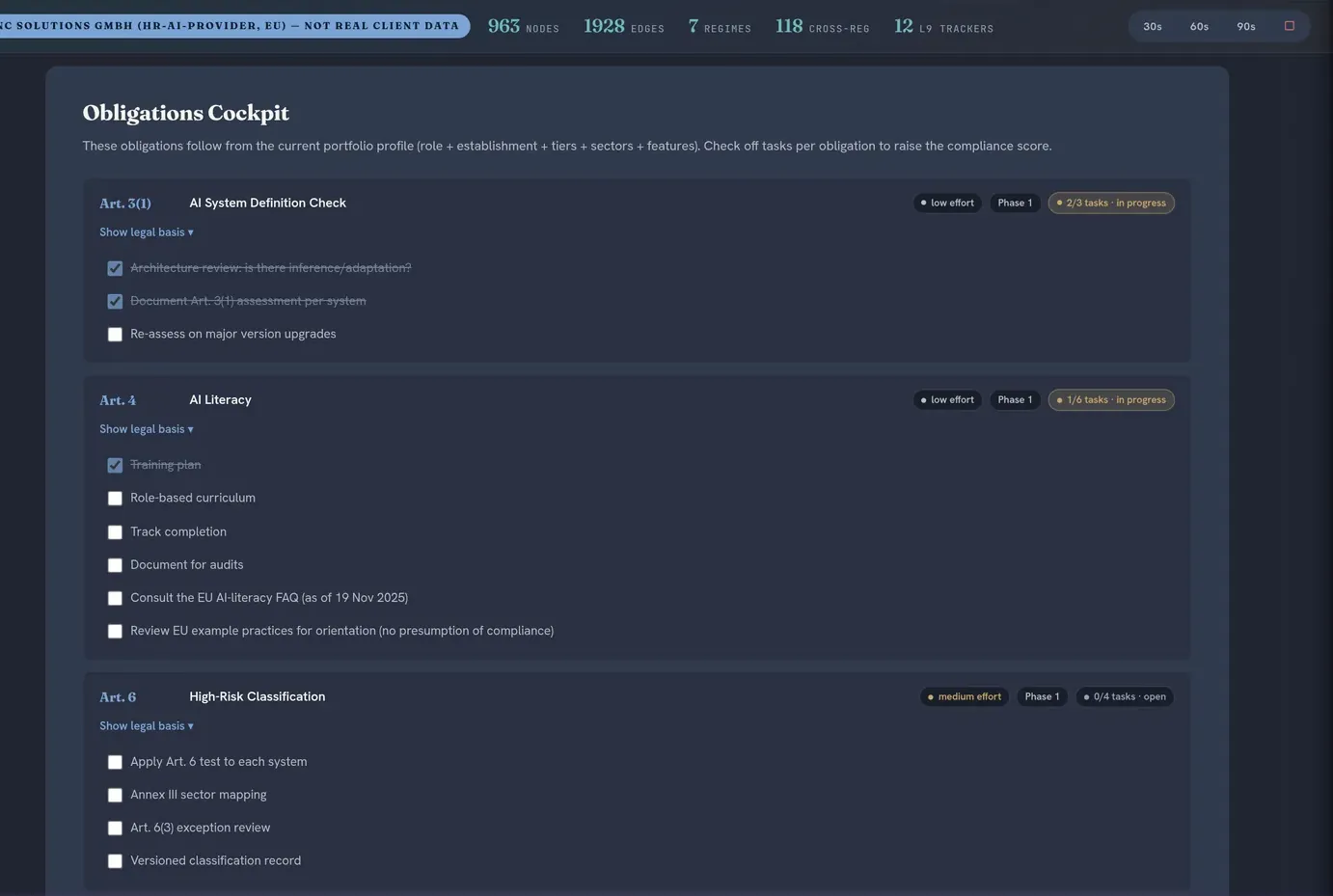
Task: Expand legal basis for High-Risk Classification
Action: coord(147,726)
